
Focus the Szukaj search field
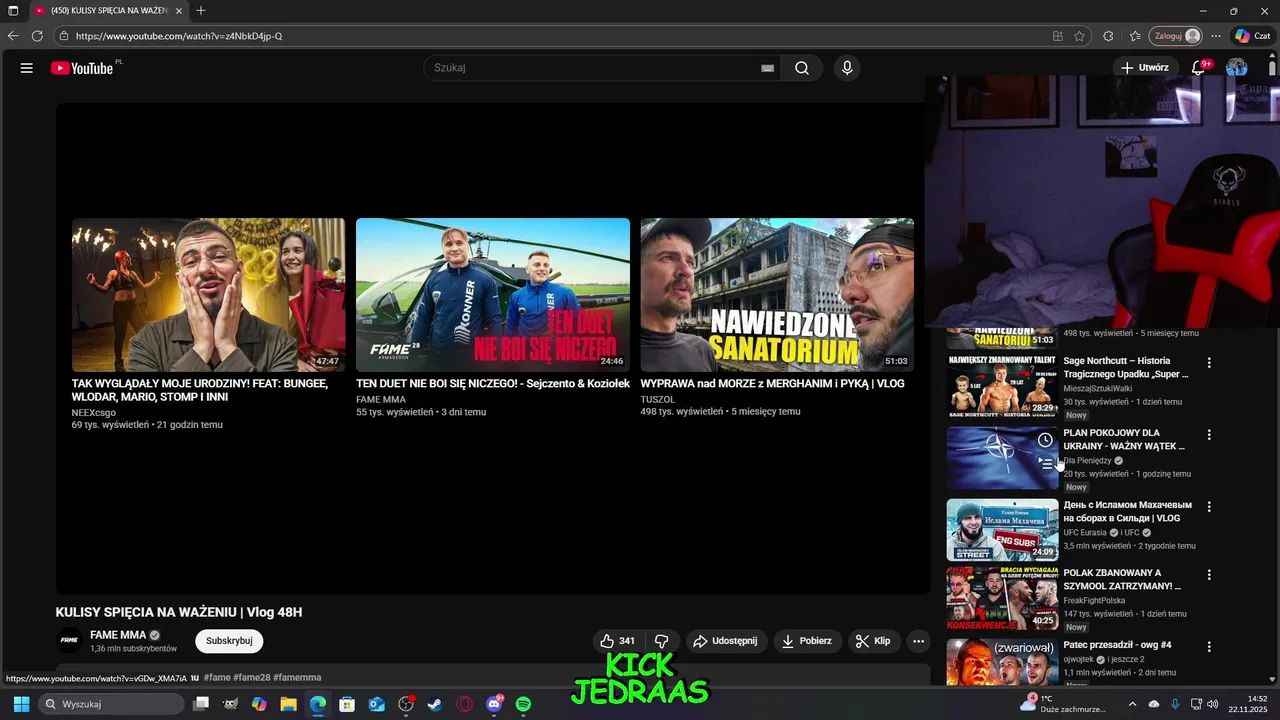pyautogui.click(x=596, y=68)
